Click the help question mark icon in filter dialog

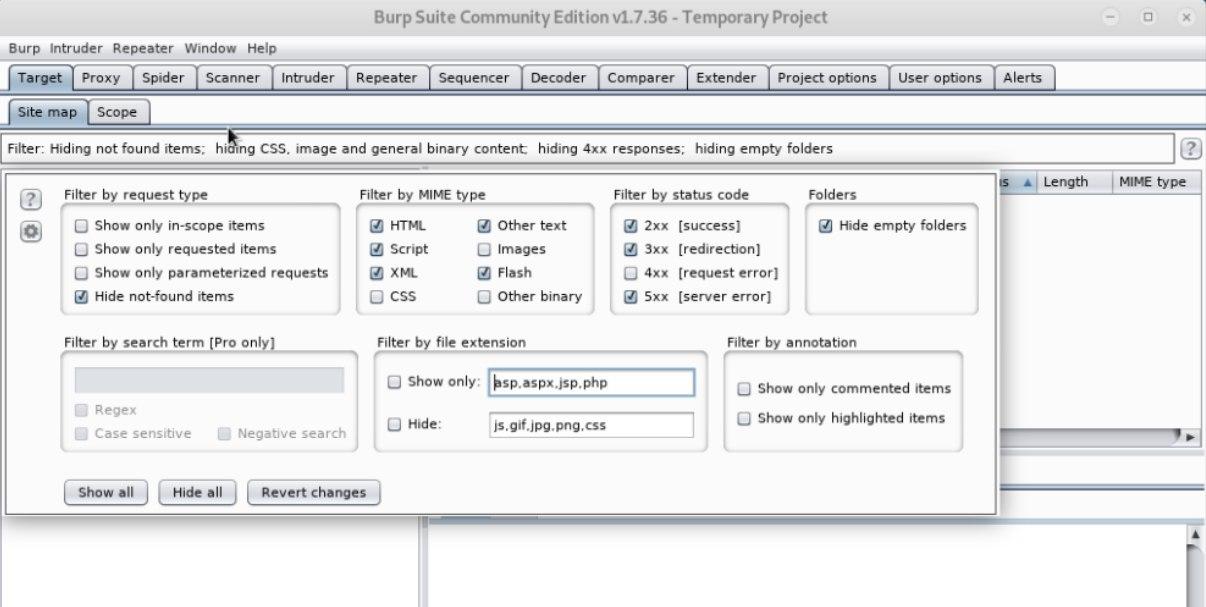pos(31,199)
